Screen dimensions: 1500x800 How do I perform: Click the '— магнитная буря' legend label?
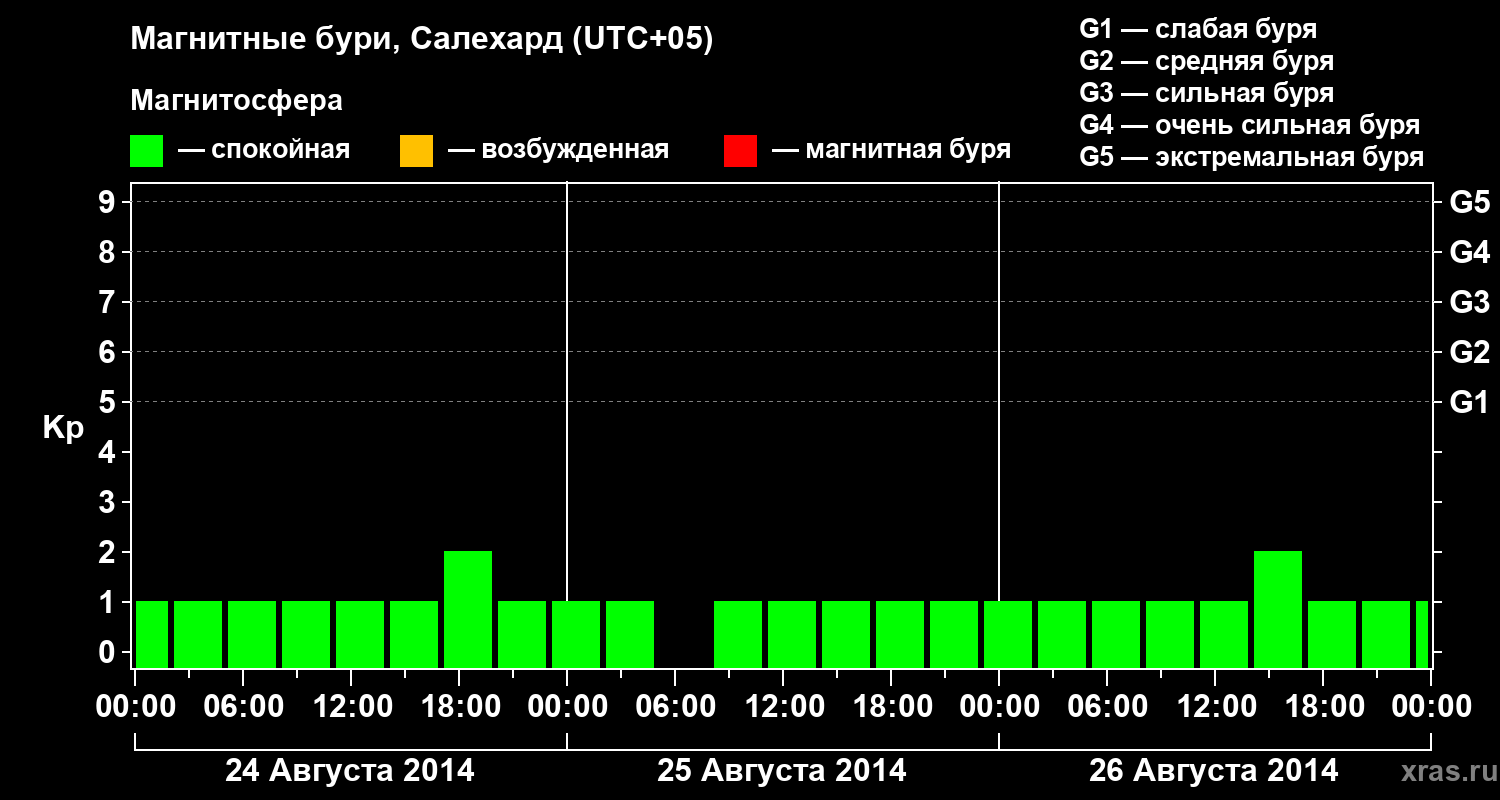[891, 151]
